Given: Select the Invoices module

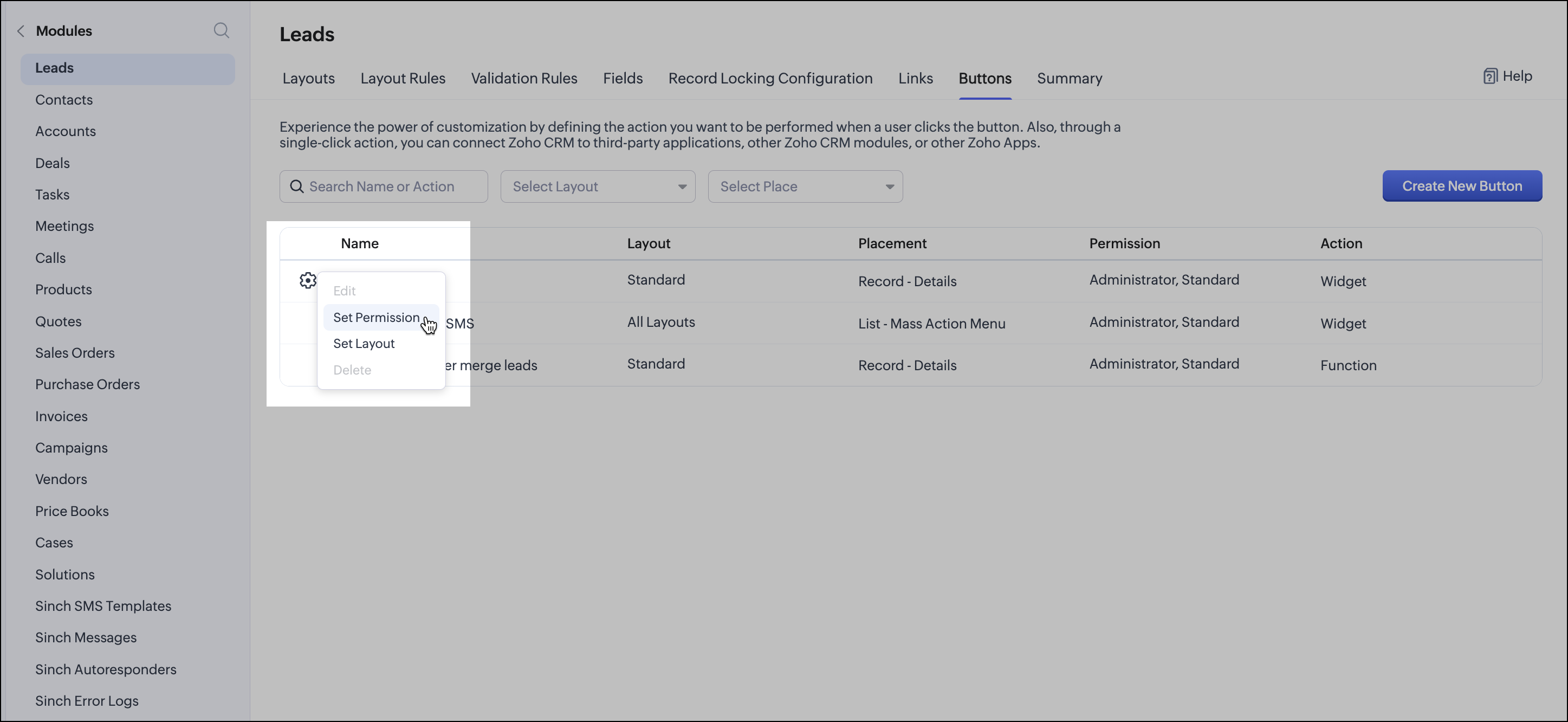Looking at the screenshot, I should coord(61,416).
